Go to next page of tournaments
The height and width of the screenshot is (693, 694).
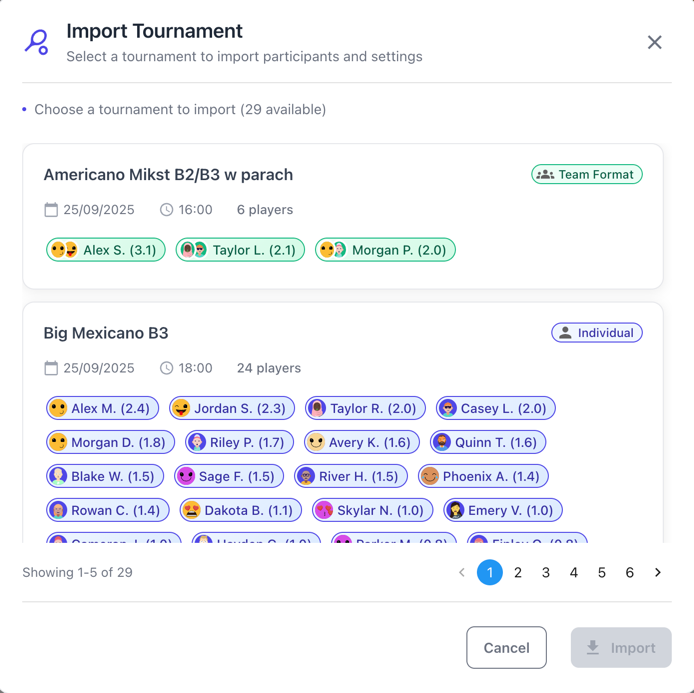pyautogui.click(x=658, y=573)
